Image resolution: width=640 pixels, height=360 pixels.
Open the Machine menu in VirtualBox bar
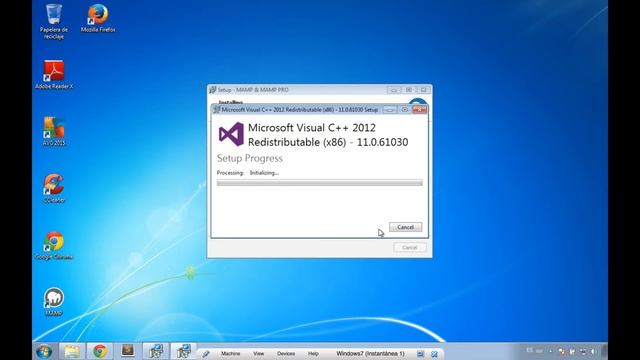231,353
